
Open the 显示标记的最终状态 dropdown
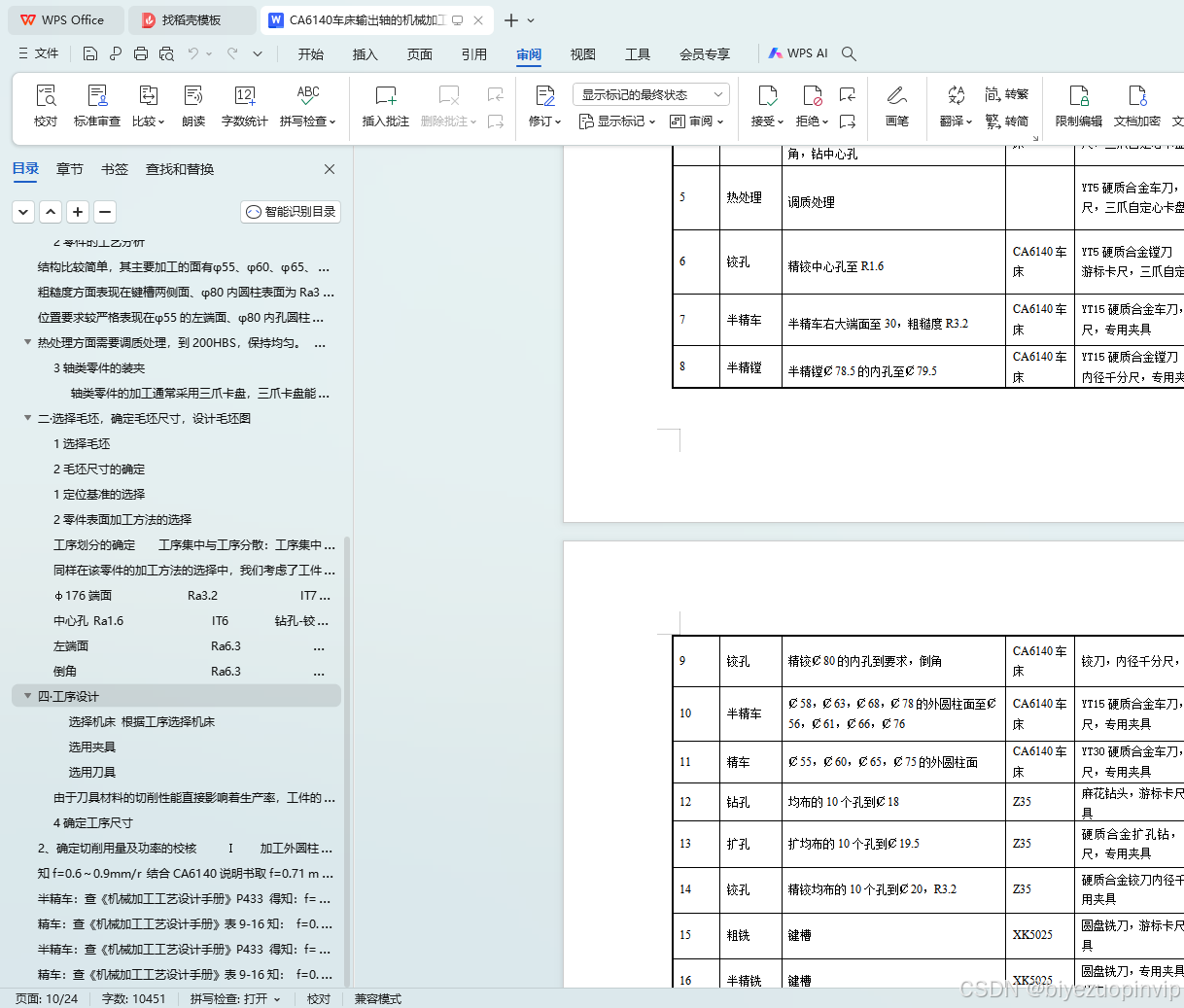point(651,94)
